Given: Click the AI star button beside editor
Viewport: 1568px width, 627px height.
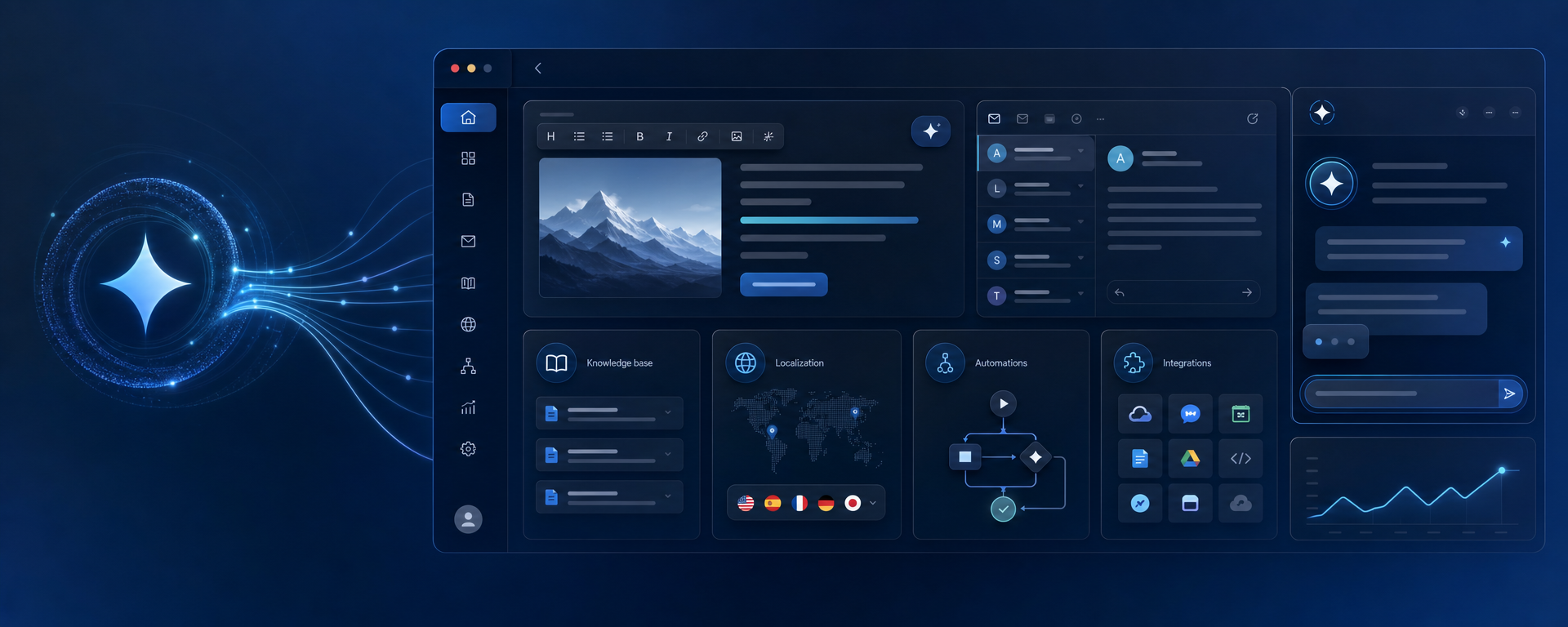Looking at the screenshot, I should pos(931,131).
